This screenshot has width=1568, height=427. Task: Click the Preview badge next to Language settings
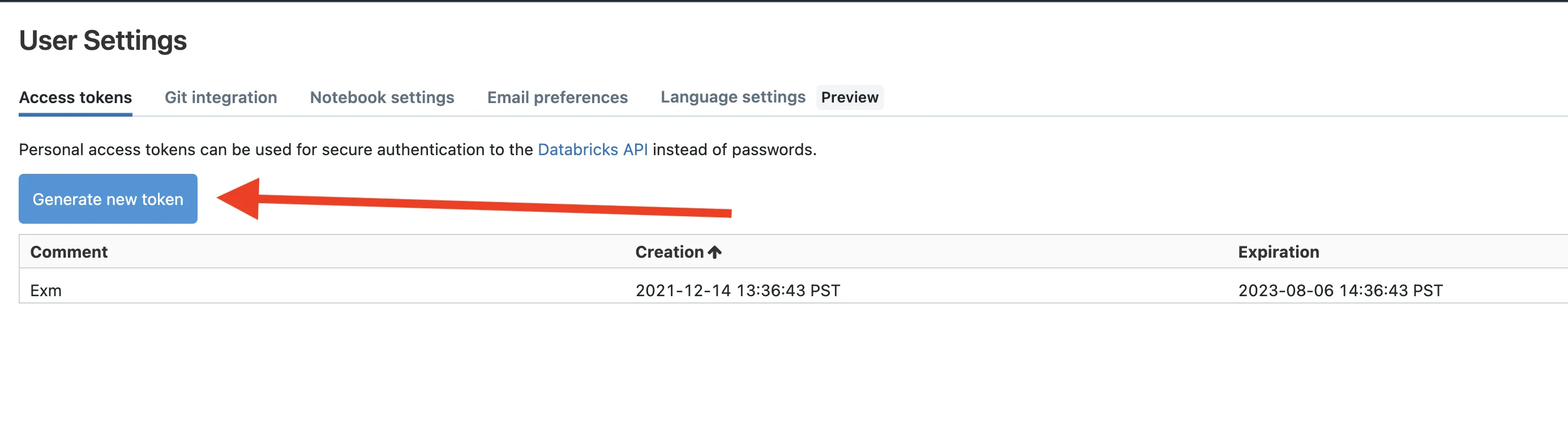click(x=849, y=97)
